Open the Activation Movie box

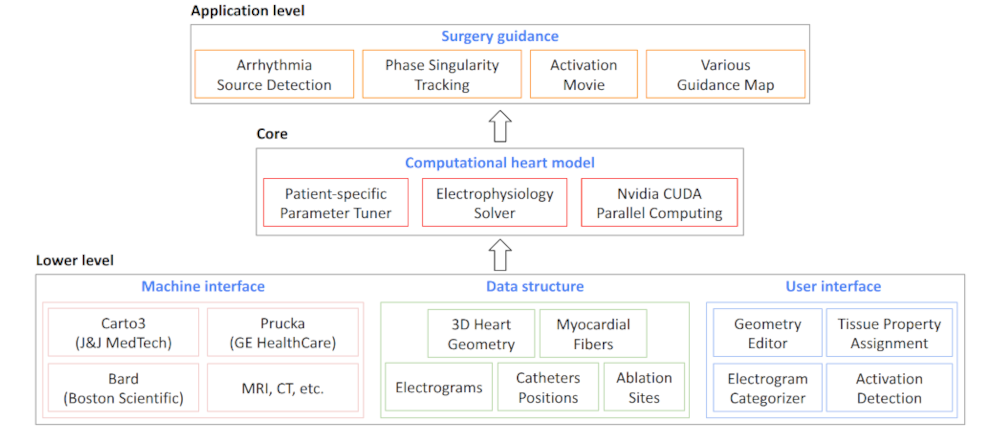pos(584,75)
